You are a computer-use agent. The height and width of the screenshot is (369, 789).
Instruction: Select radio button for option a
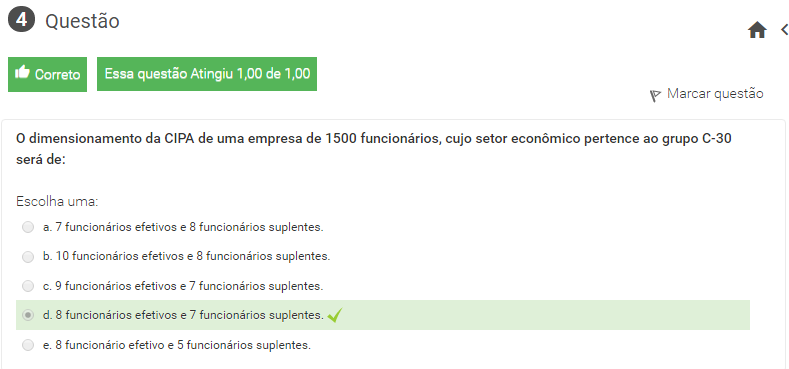coord(28,228)
